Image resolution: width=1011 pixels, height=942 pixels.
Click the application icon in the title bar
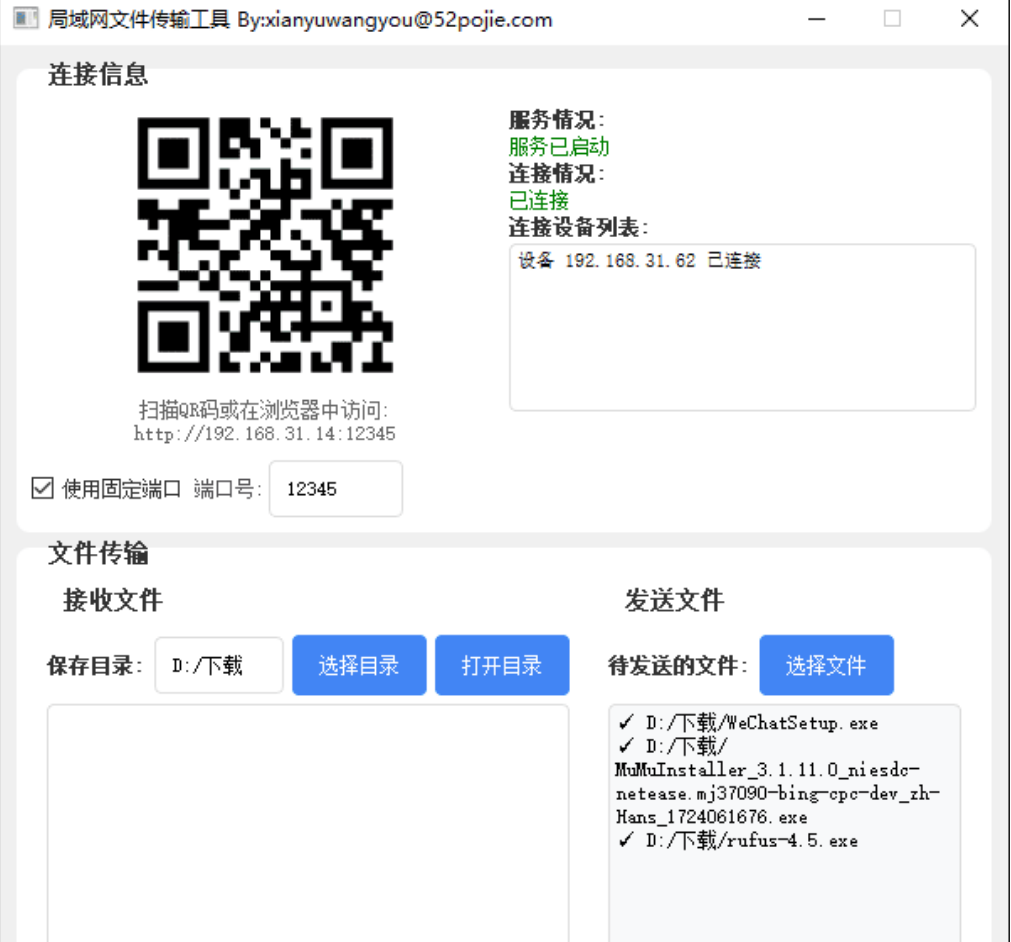click(25, 19)
